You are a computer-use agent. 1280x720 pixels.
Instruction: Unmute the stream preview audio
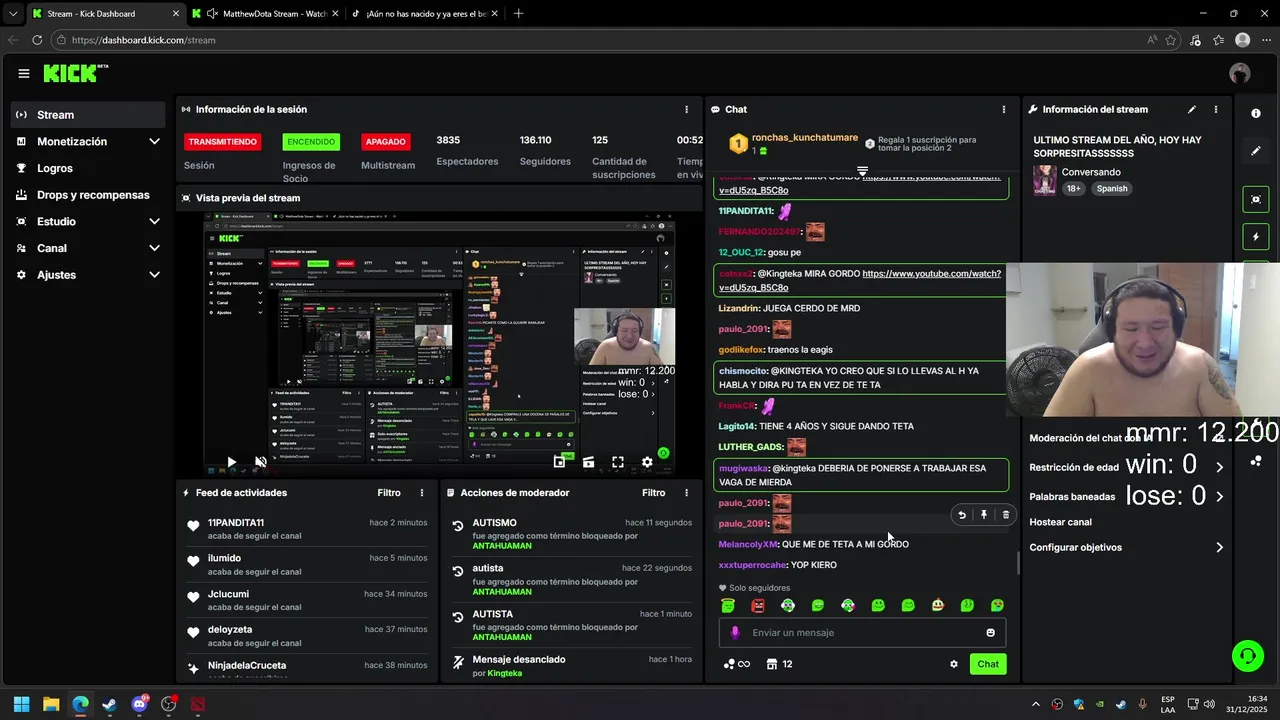coord(260,462)
